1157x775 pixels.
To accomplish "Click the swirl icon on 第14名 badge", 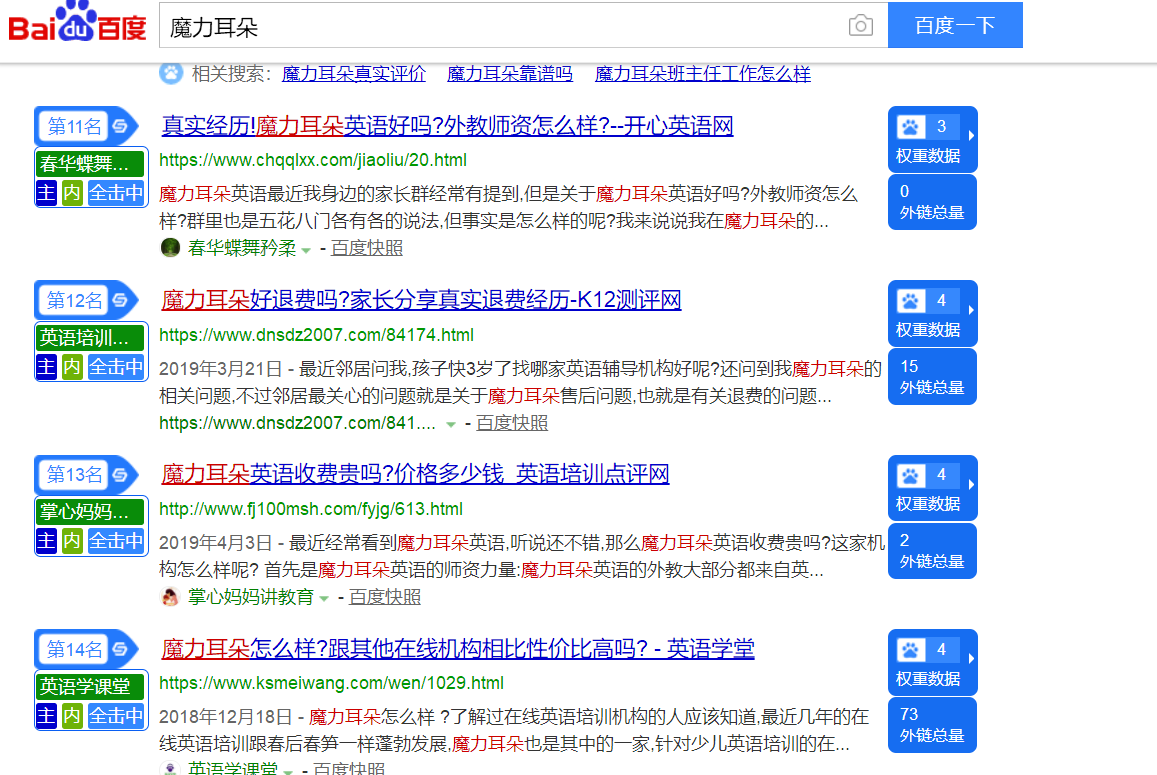I will coord(120,650).
